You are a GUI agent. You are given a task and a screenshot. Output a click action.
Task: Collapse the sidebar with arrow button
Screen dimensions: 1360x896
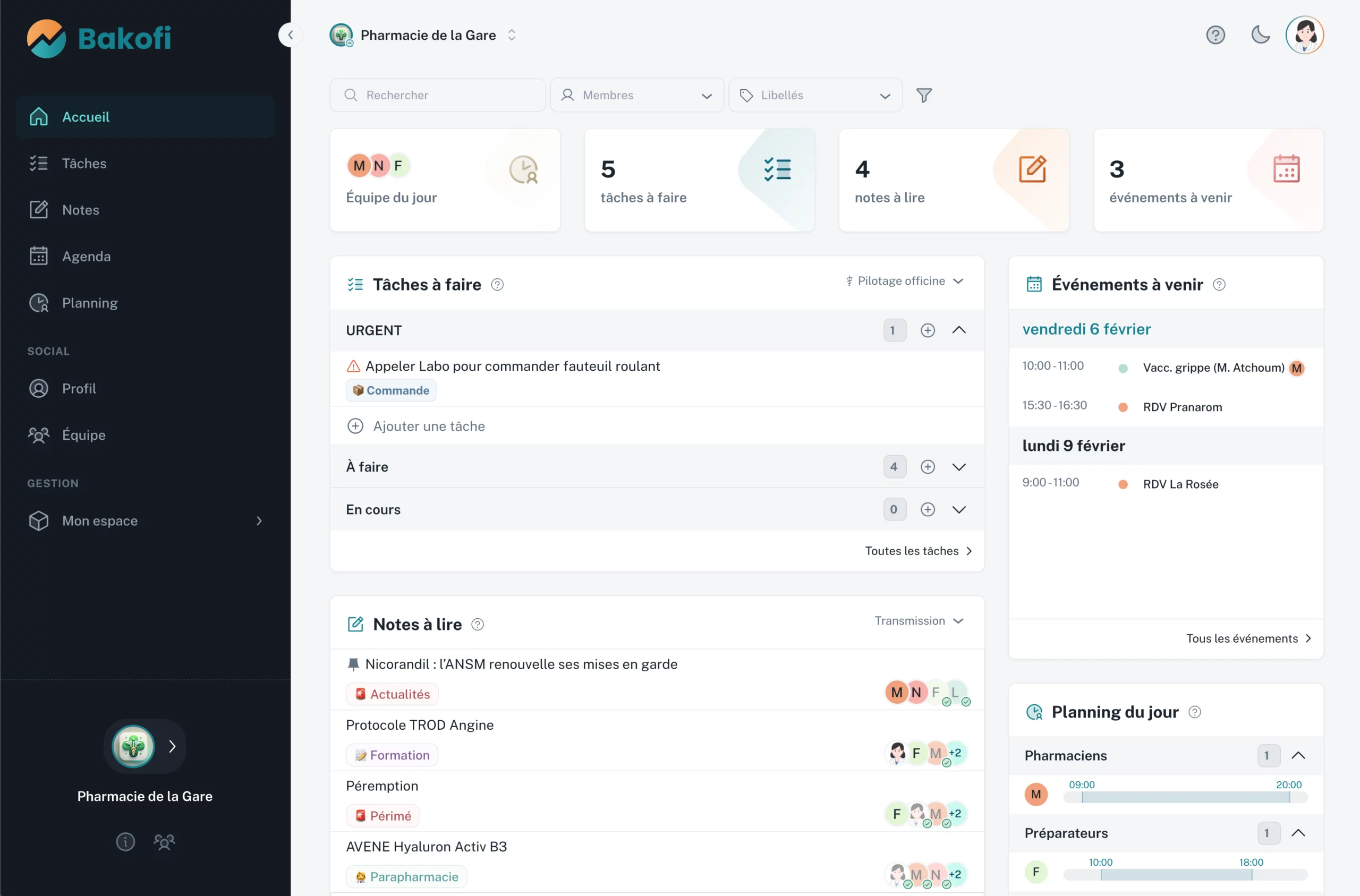(290, 35)
